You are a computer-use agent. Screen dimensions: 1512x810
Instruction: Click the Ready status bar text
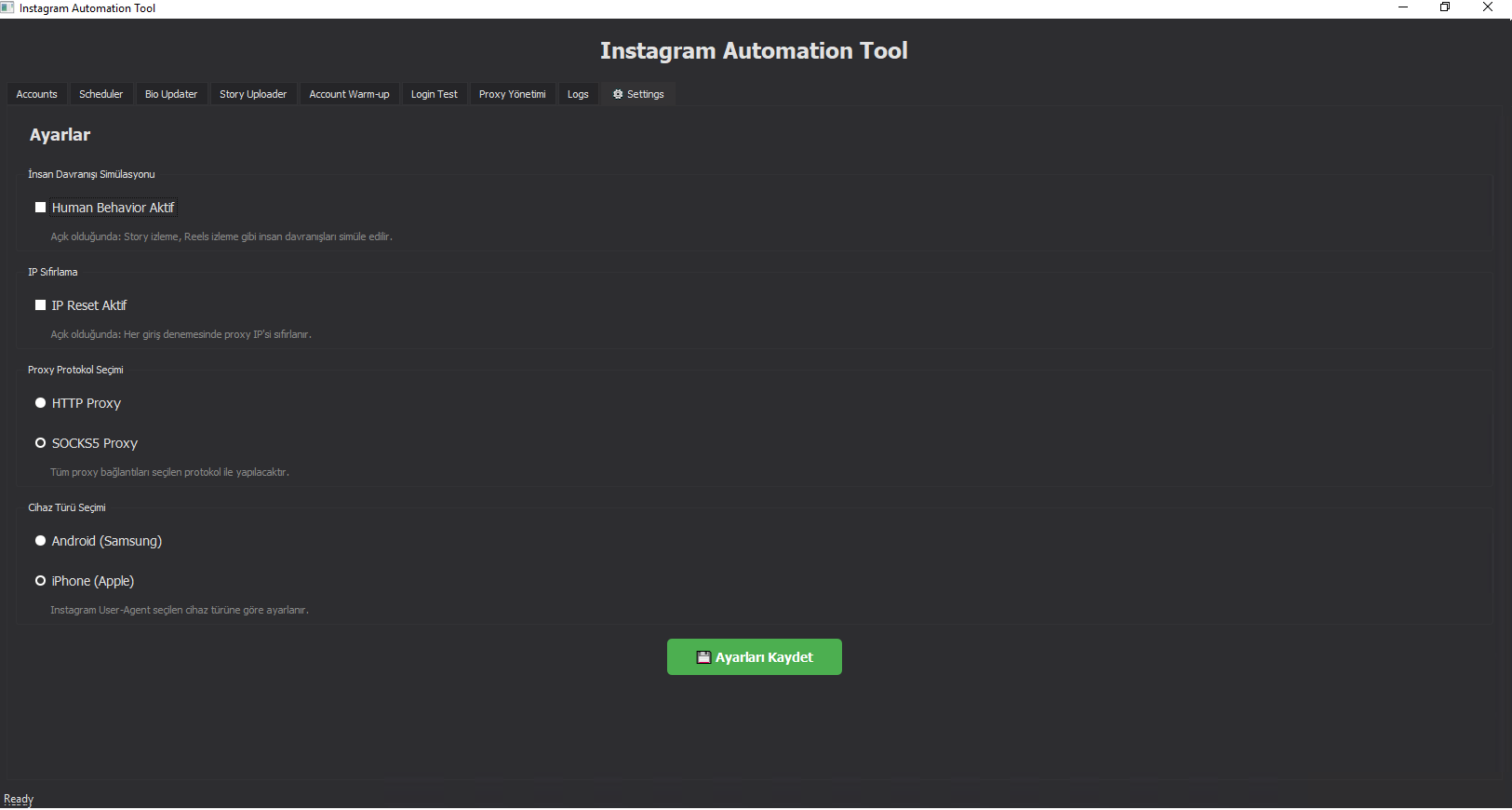(x=19, y=799)
